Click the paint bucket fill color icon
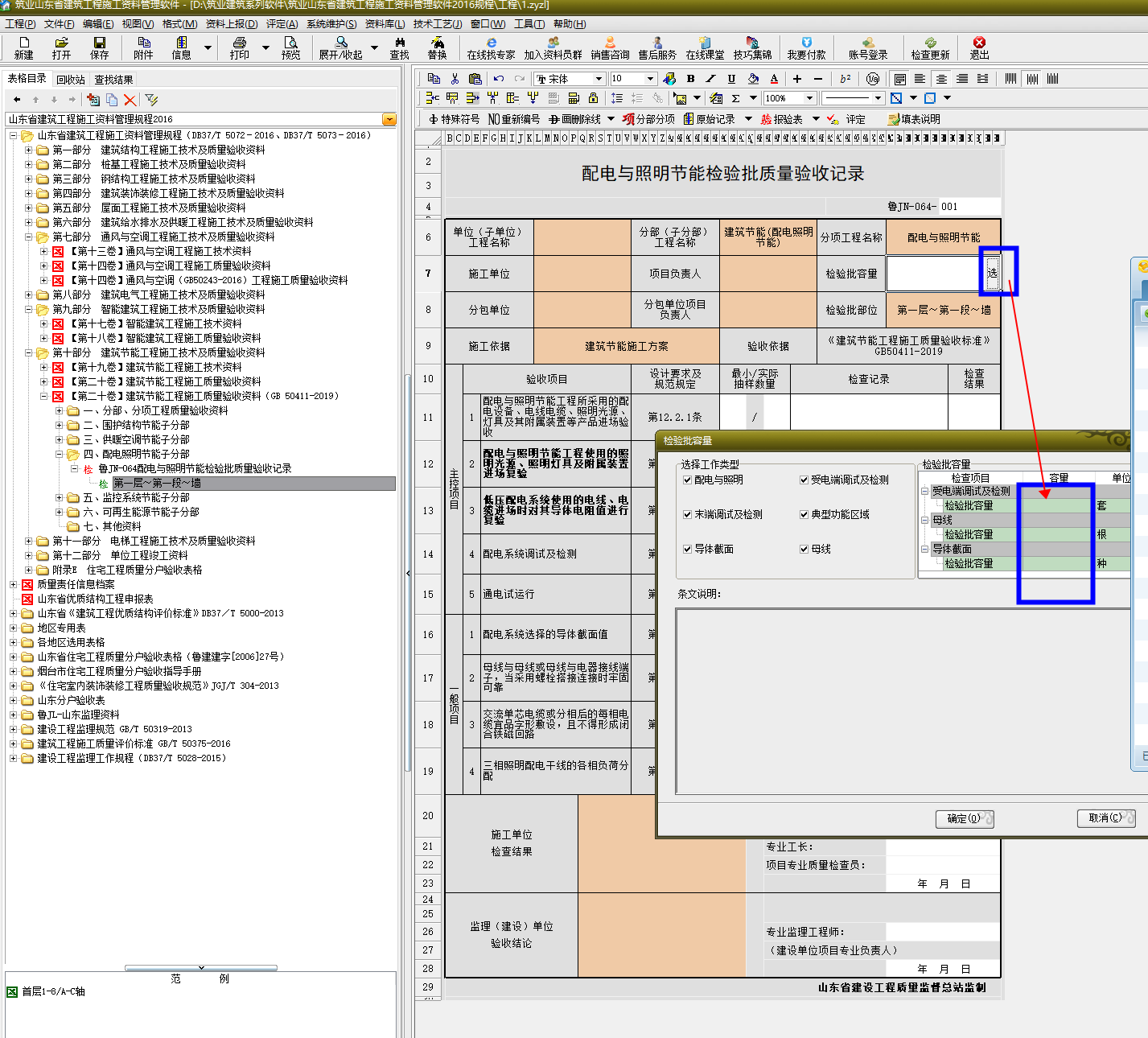This screenshot has width=1148, height=1038. pyautogui.click(x=753, y=79)
